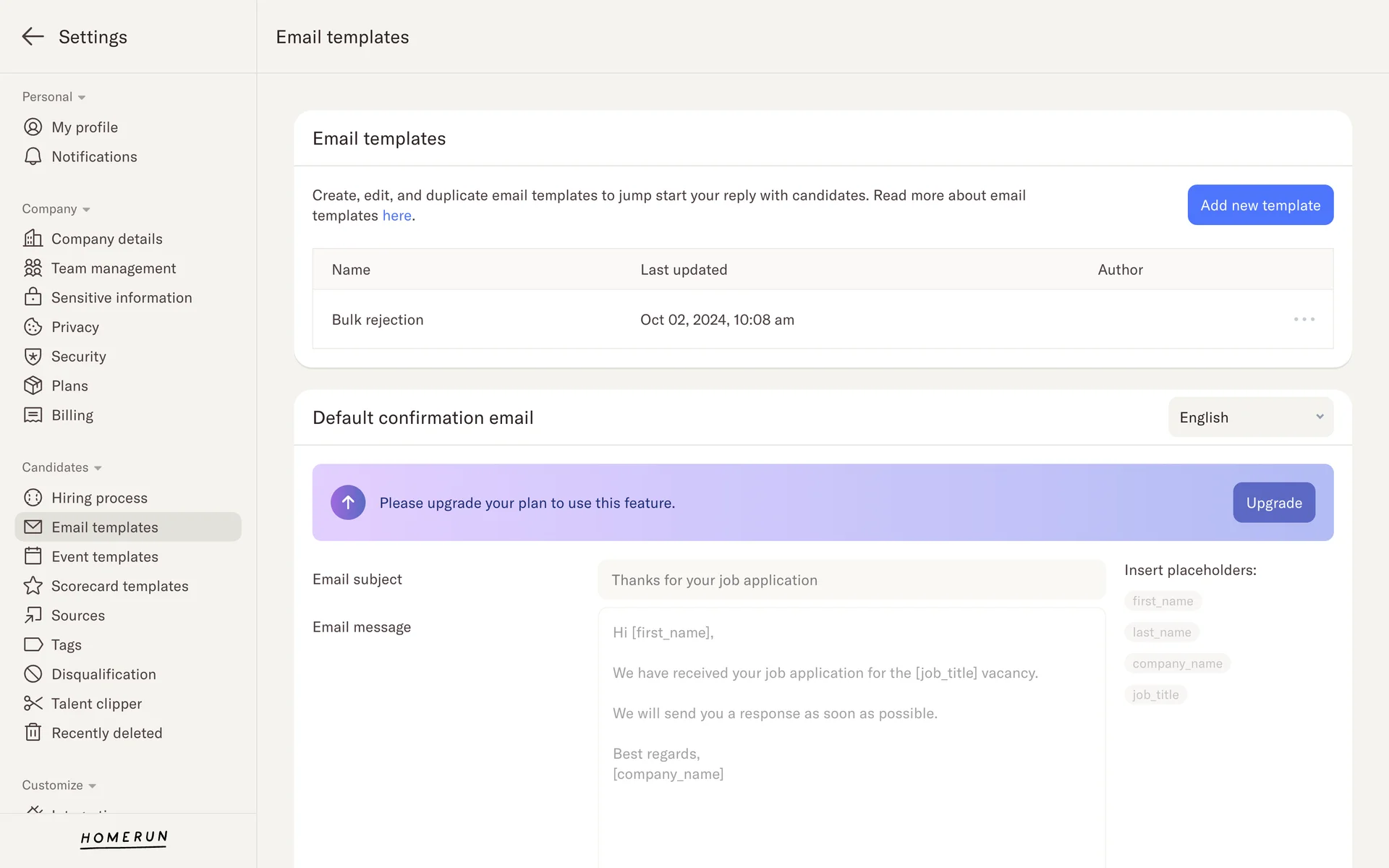Screen dimensions: 1389x868
Task: Open Event templates in the sidebar
Action: click(x=104, y=557)
